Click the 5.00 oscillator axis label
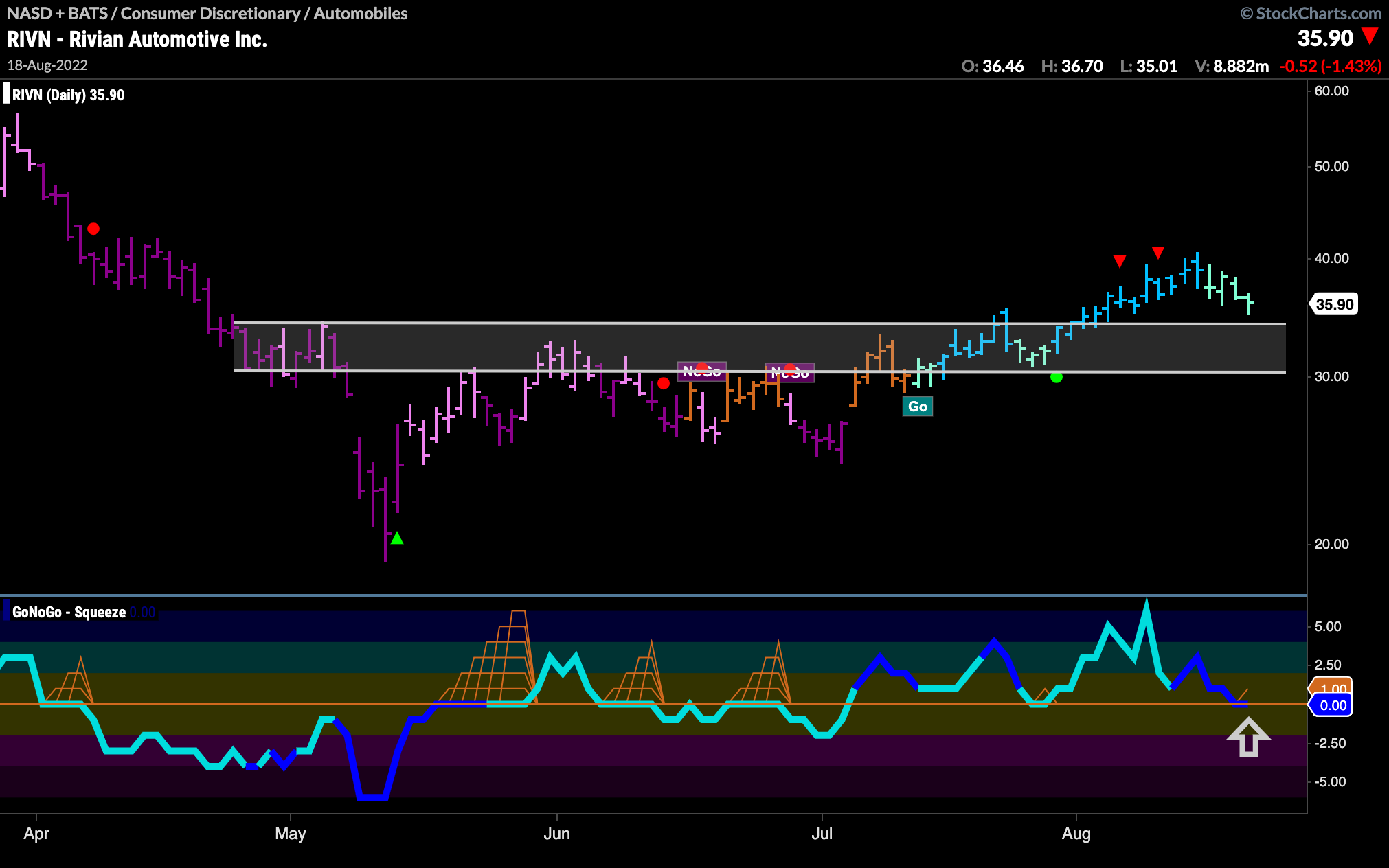Viewport: 1389px width, 868px height. click(1327, 626)
